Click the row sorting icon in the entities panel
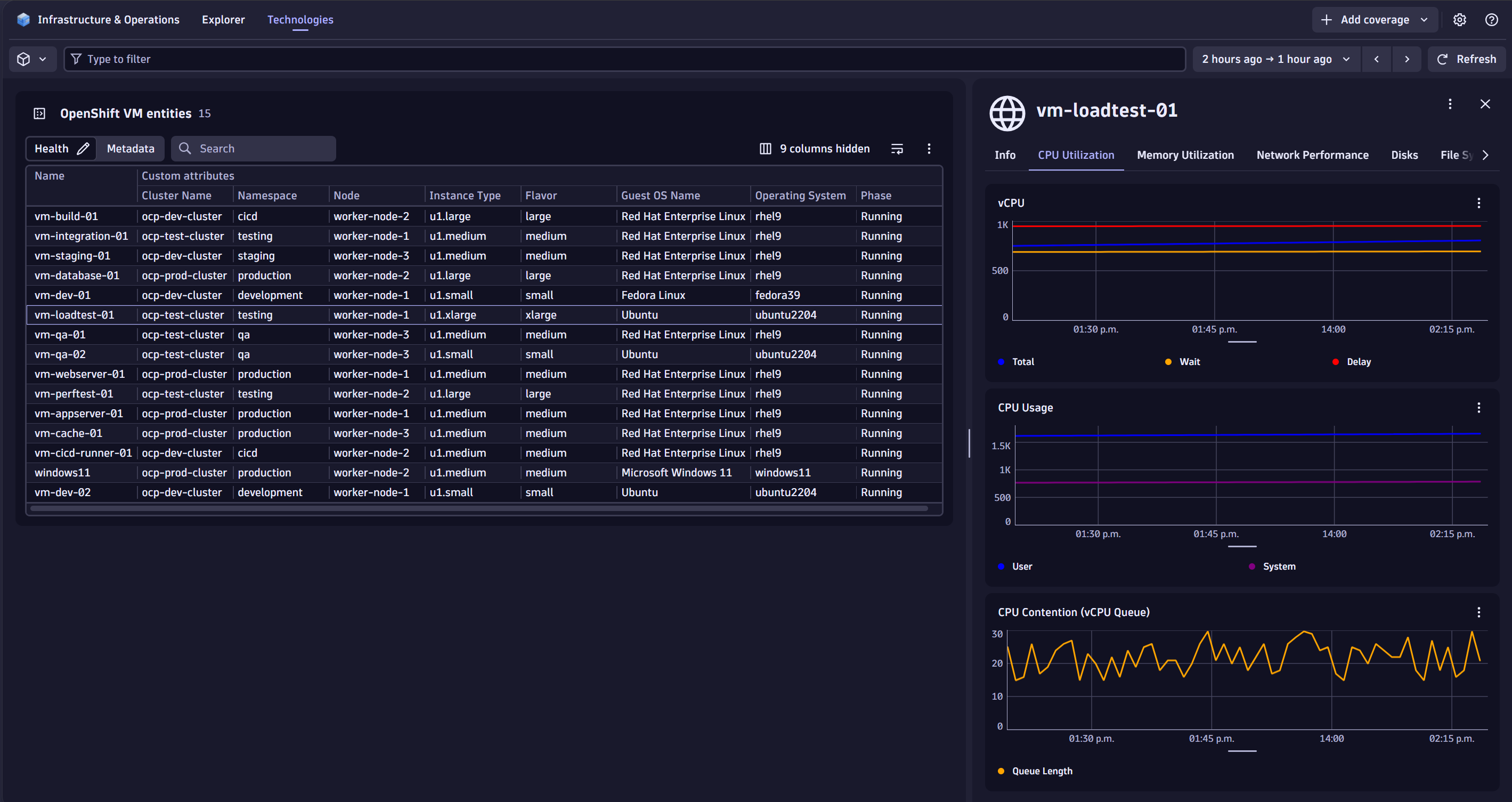 (897, 149)
